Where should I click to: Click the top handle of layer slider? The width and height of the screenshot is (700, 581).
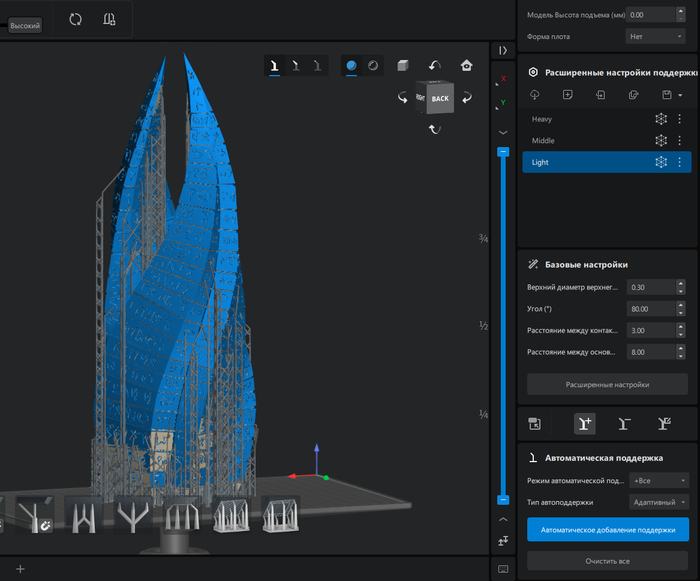click(503, 152)
